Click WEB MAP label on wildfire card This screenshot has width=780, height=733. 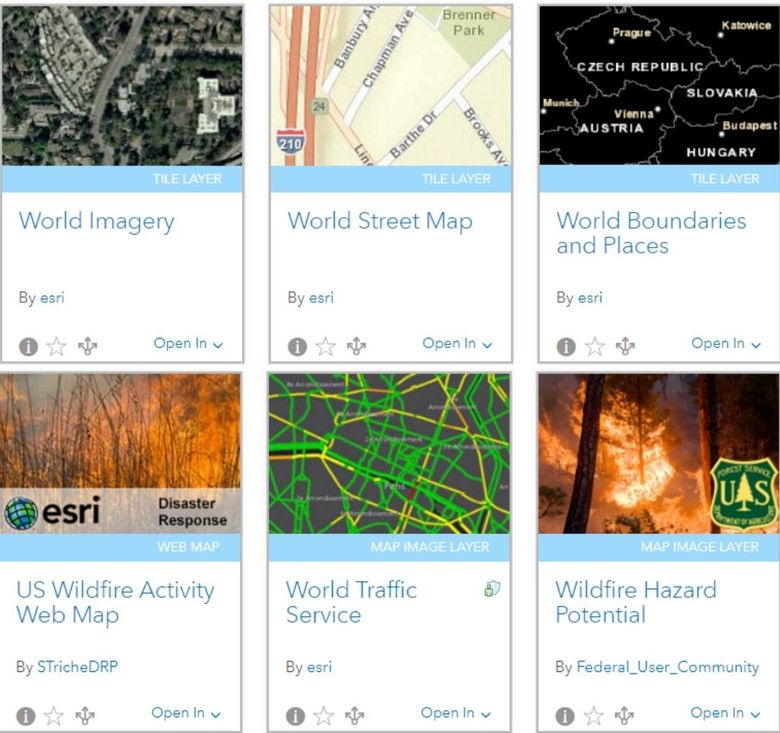(188, 547)
